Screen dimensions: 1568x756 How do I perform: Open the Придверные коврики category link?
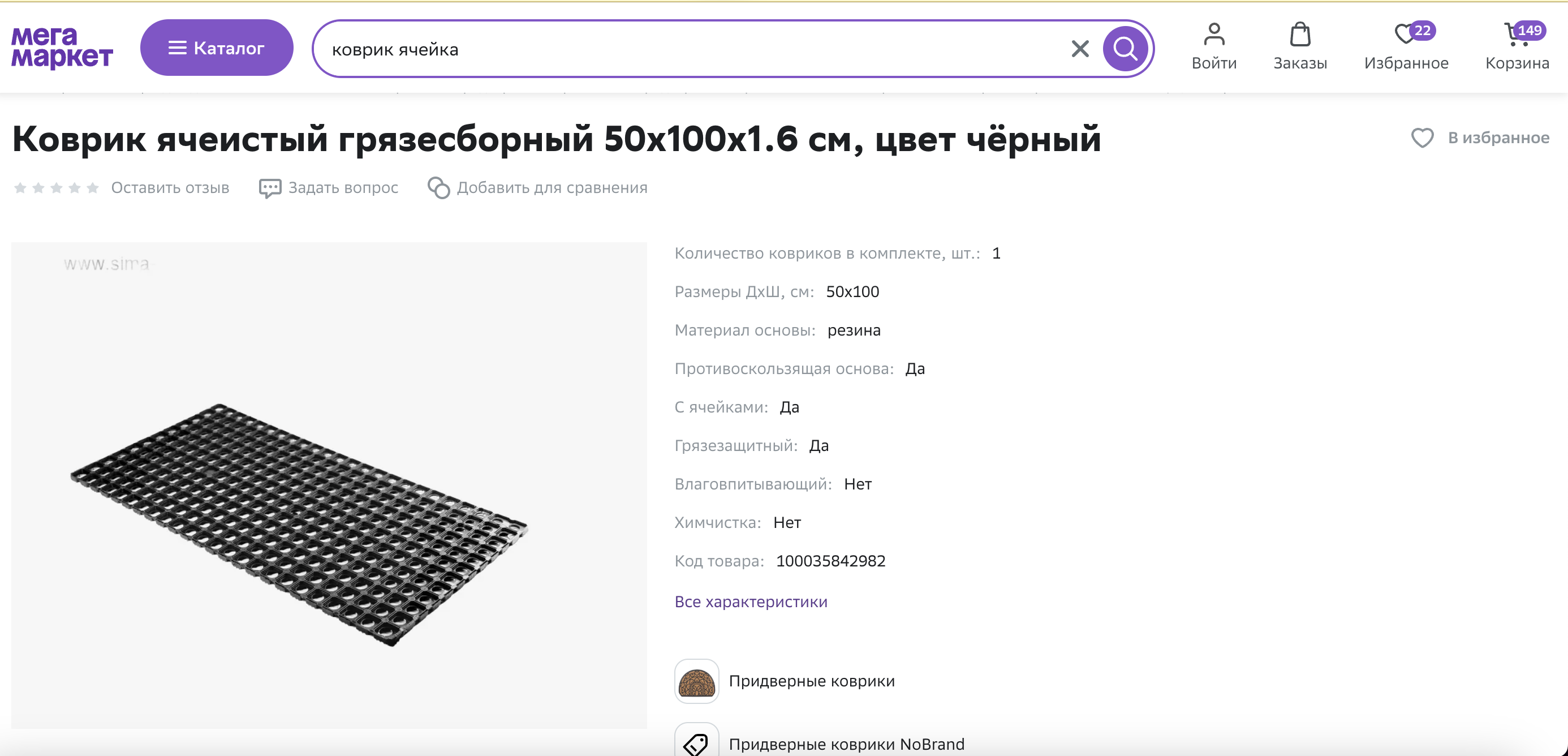(811, 681)
